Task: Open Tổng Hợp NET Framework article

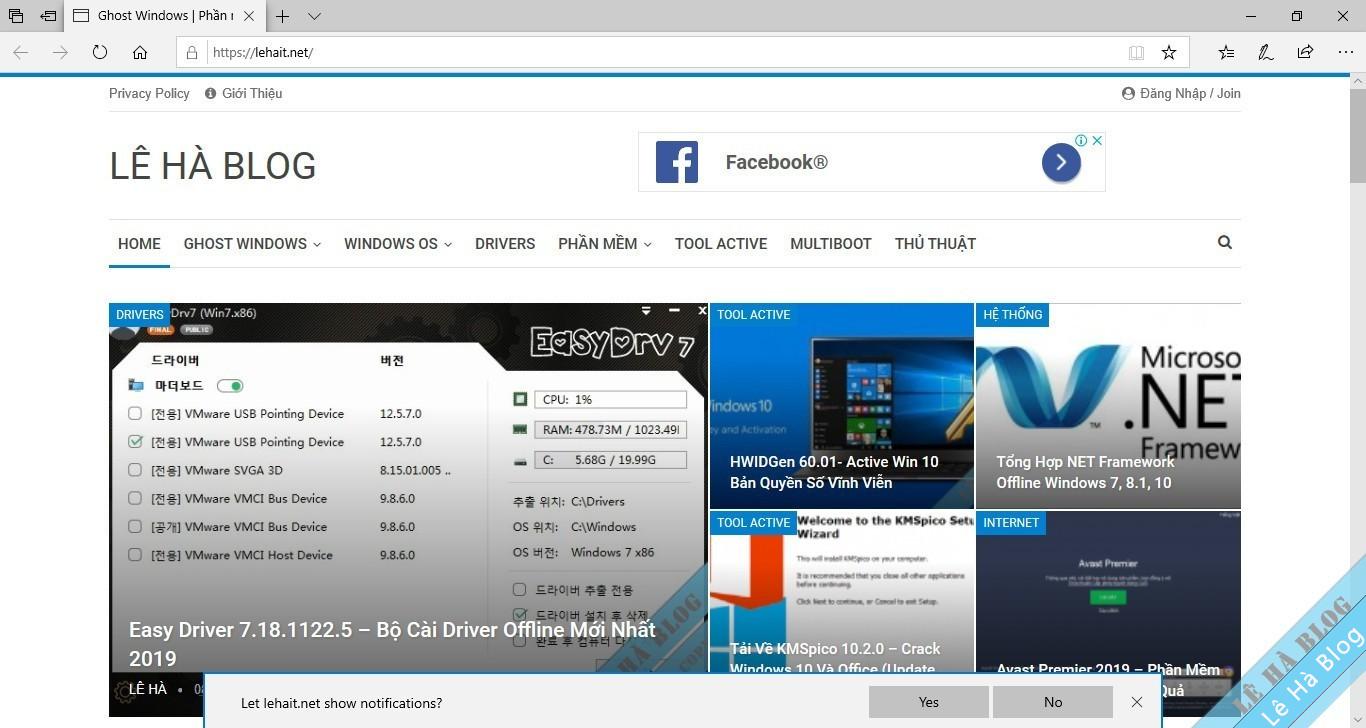Action: pyautogui.click(x=1085, y=472)
